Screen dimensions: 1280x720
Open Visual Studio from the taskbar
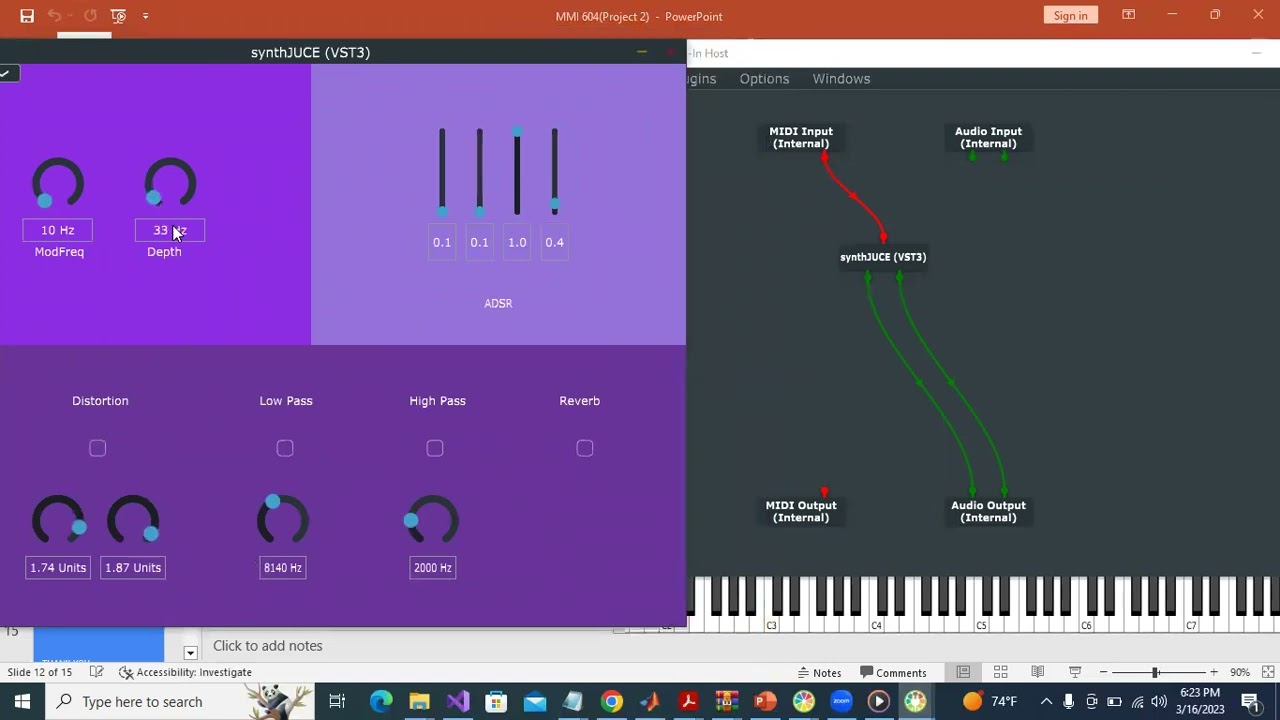point(458,702)
